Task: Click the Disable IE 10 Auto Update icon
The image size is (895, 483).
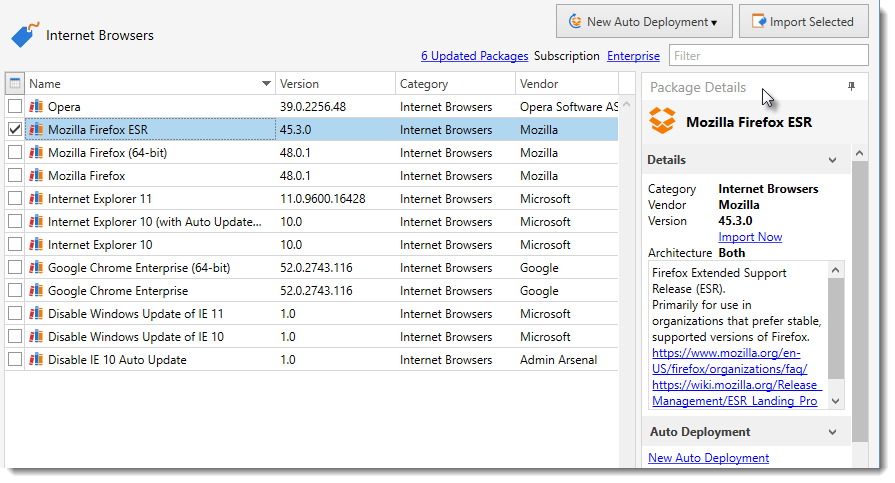Action: click(x=37, y=360)
